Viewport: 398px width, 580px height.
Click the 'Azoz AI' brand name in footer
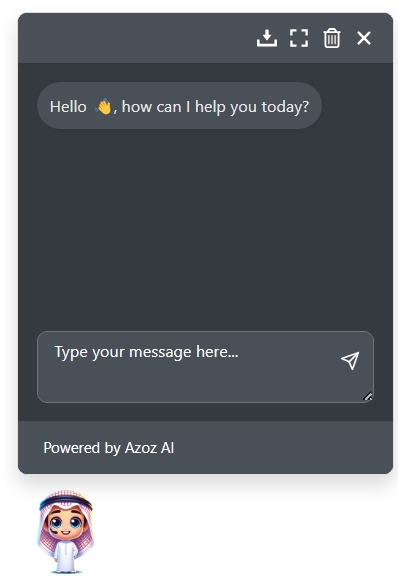(x=149, y=448)
